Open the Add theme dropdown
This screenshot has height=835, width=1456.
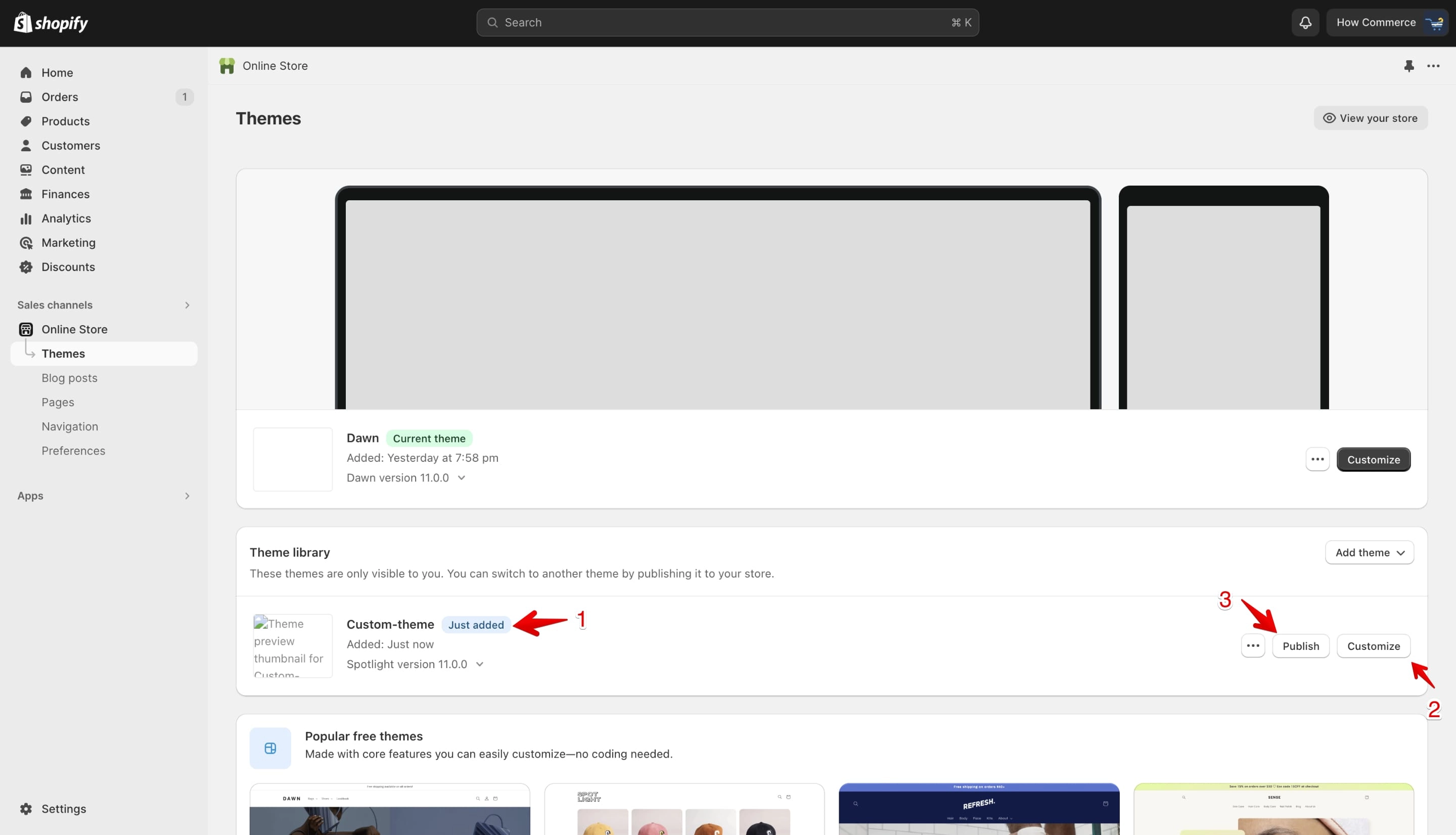[1370, 552]
